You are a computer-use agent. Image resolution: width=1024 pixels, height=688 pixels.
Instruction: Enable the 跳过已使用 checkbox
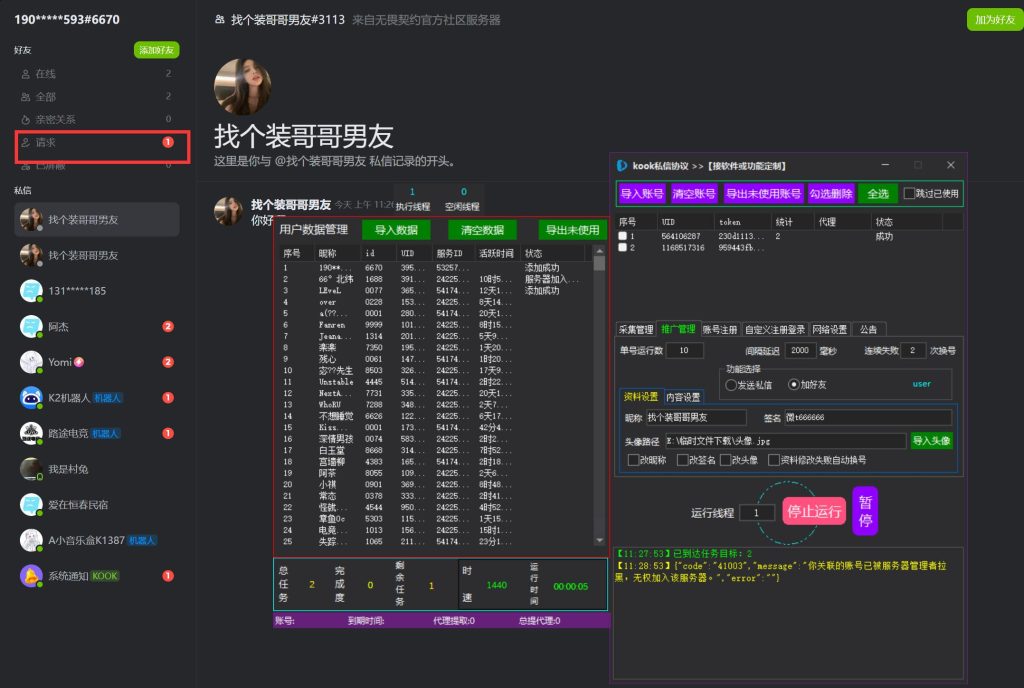coord(909,194)
